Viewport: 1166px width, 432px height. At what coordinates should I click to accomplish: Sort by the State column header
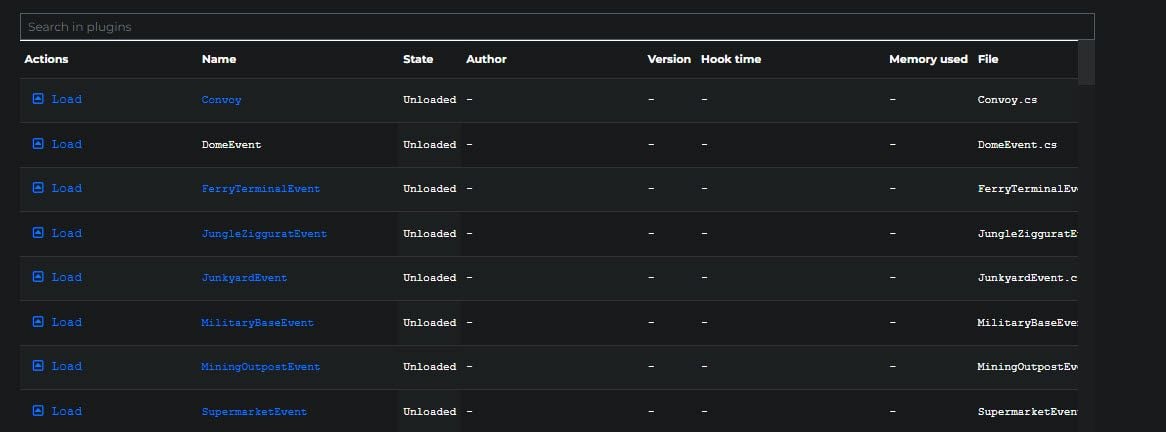coord(418,59)
